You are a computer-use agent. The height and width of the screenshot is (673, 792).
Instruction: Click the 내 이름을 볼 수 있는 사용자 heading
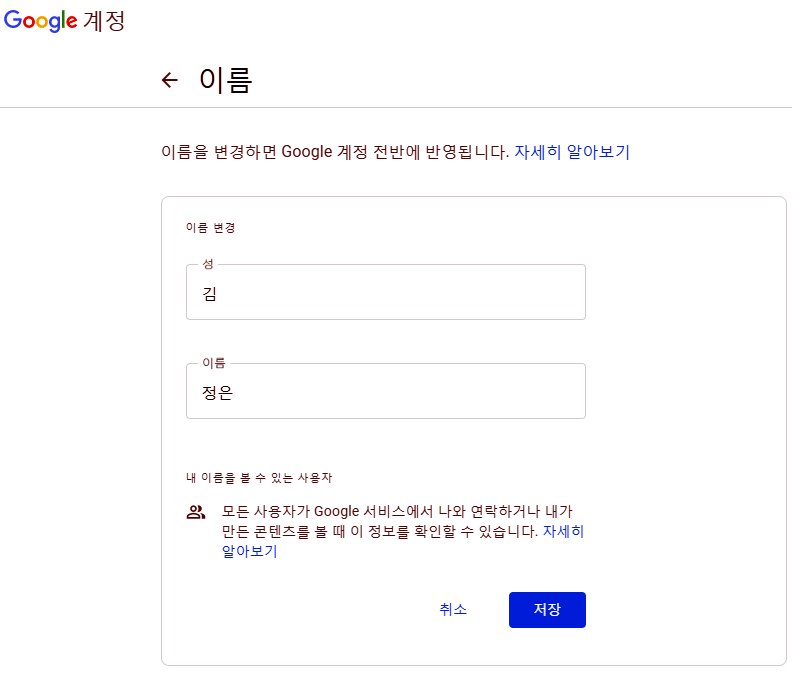point(259,478)
